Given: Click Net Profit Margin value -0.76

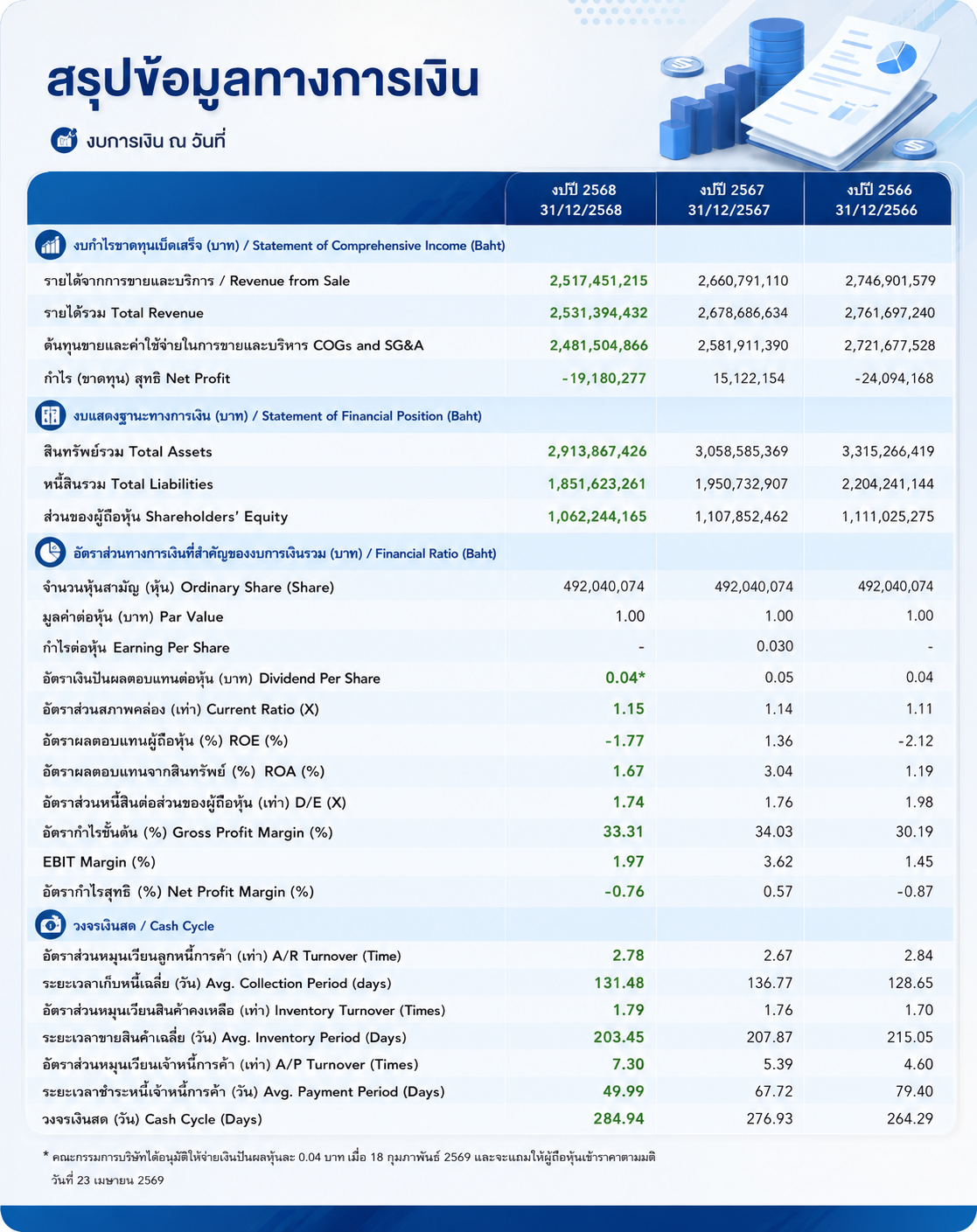Looking at the screenshot, I should (x=625, y=892).
